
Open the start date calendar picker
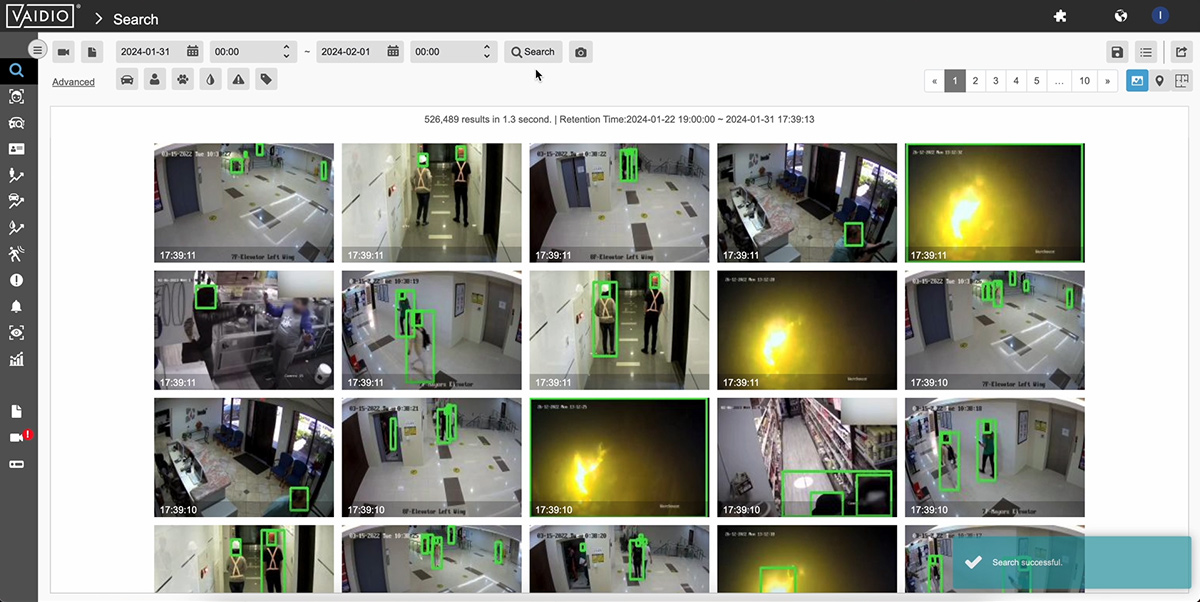click(193, 52)
